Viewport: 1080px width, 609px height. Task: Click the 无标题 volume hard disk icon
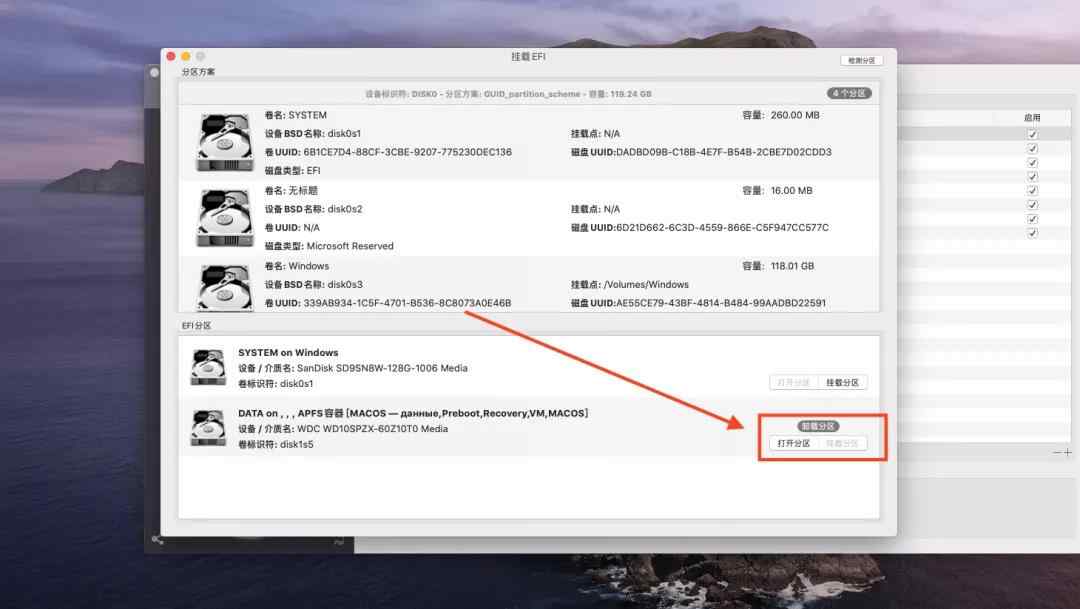225,218
